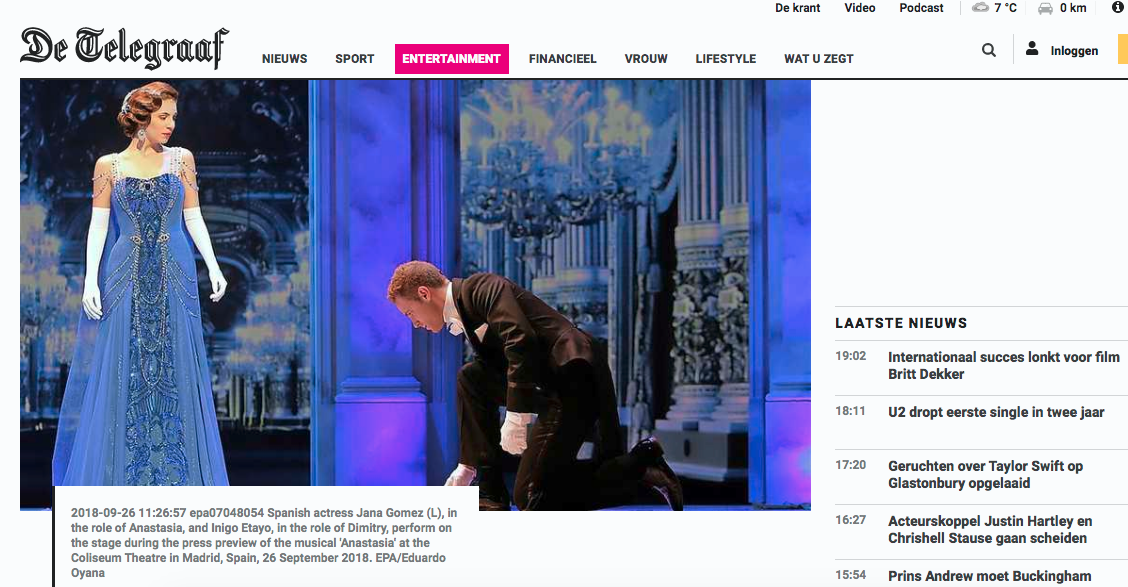This screenshot has width=1128, height=587.
Task: Open Wat U Zegt section
Action: [819, 59]
